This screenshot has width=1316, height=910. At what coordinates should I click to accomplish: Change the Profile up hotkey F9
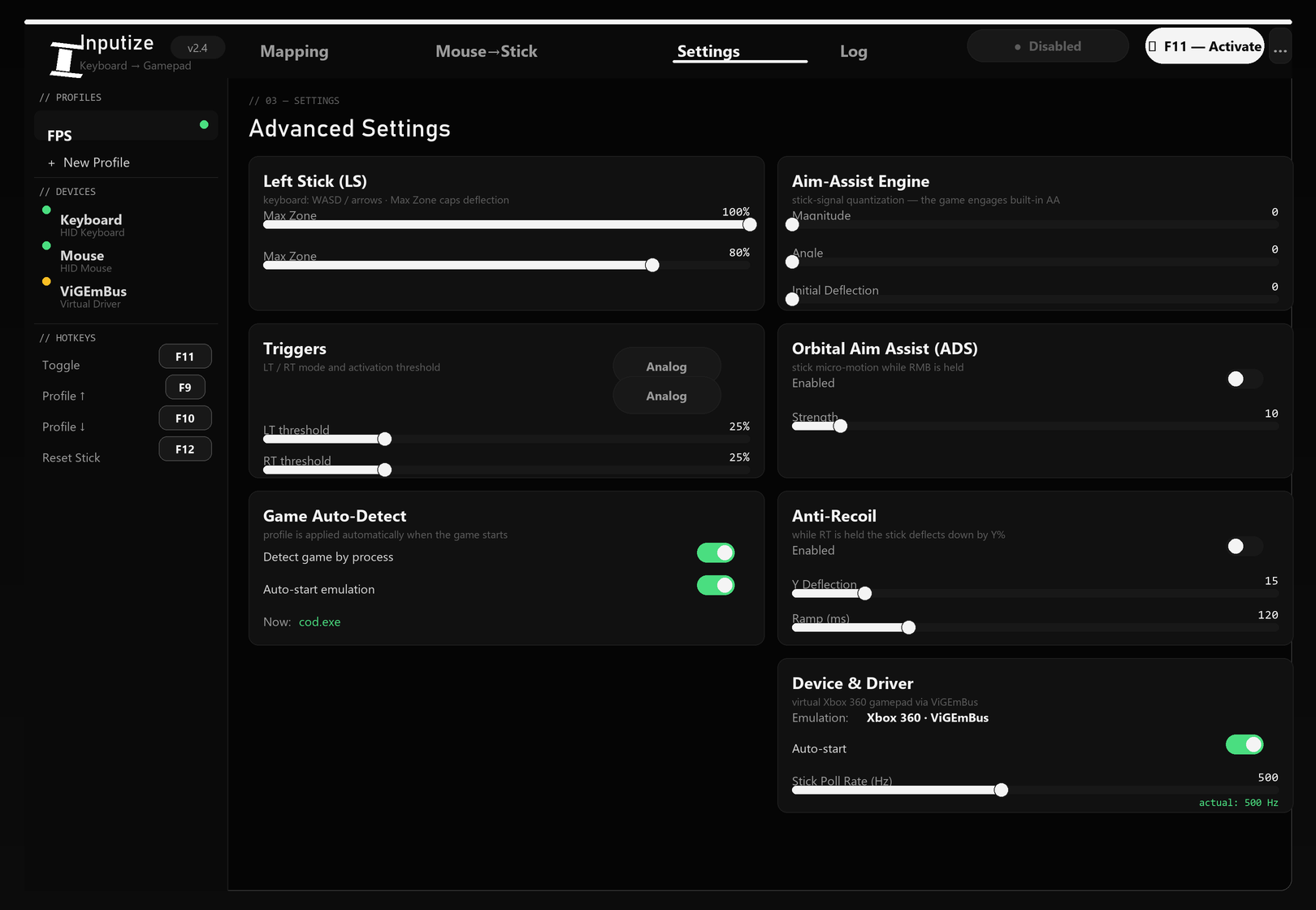[x=185, y=388]
